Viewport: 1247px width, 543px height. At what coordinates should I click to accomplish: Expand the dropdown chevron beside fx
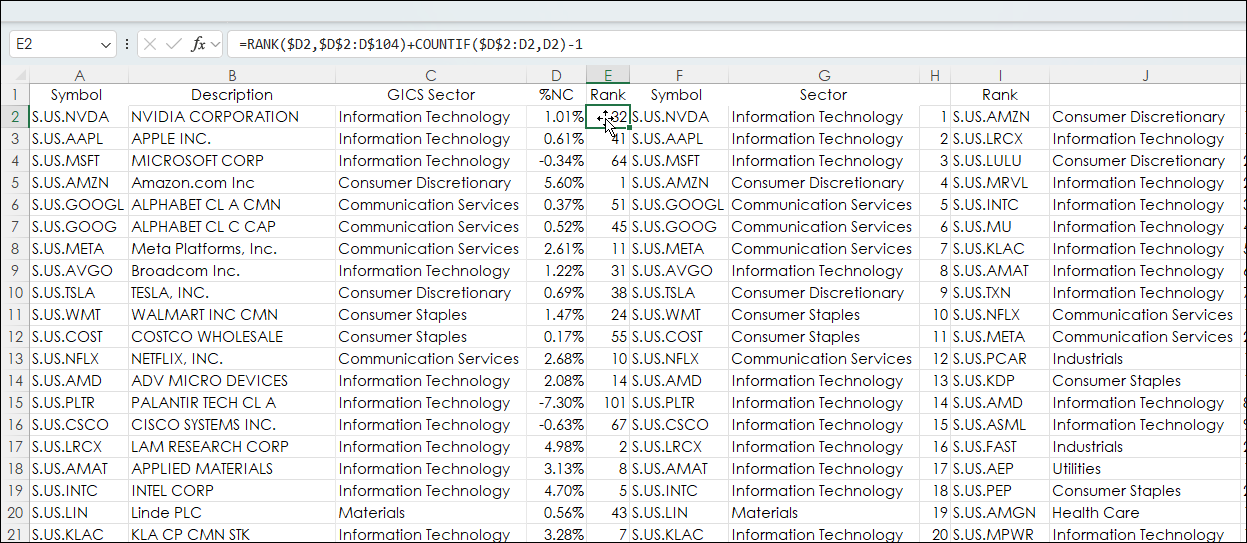[215, 44]
